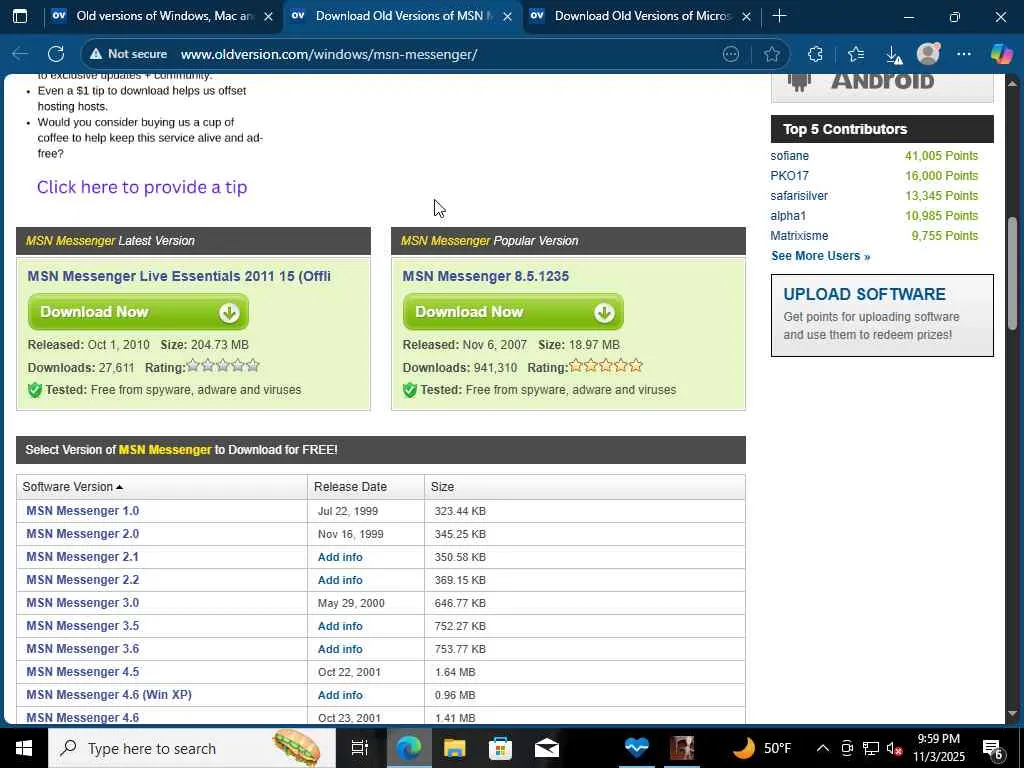Open contributor PKO17 profile
The width and height of the screenshot is (1024, 768).
tap(790, 176)
